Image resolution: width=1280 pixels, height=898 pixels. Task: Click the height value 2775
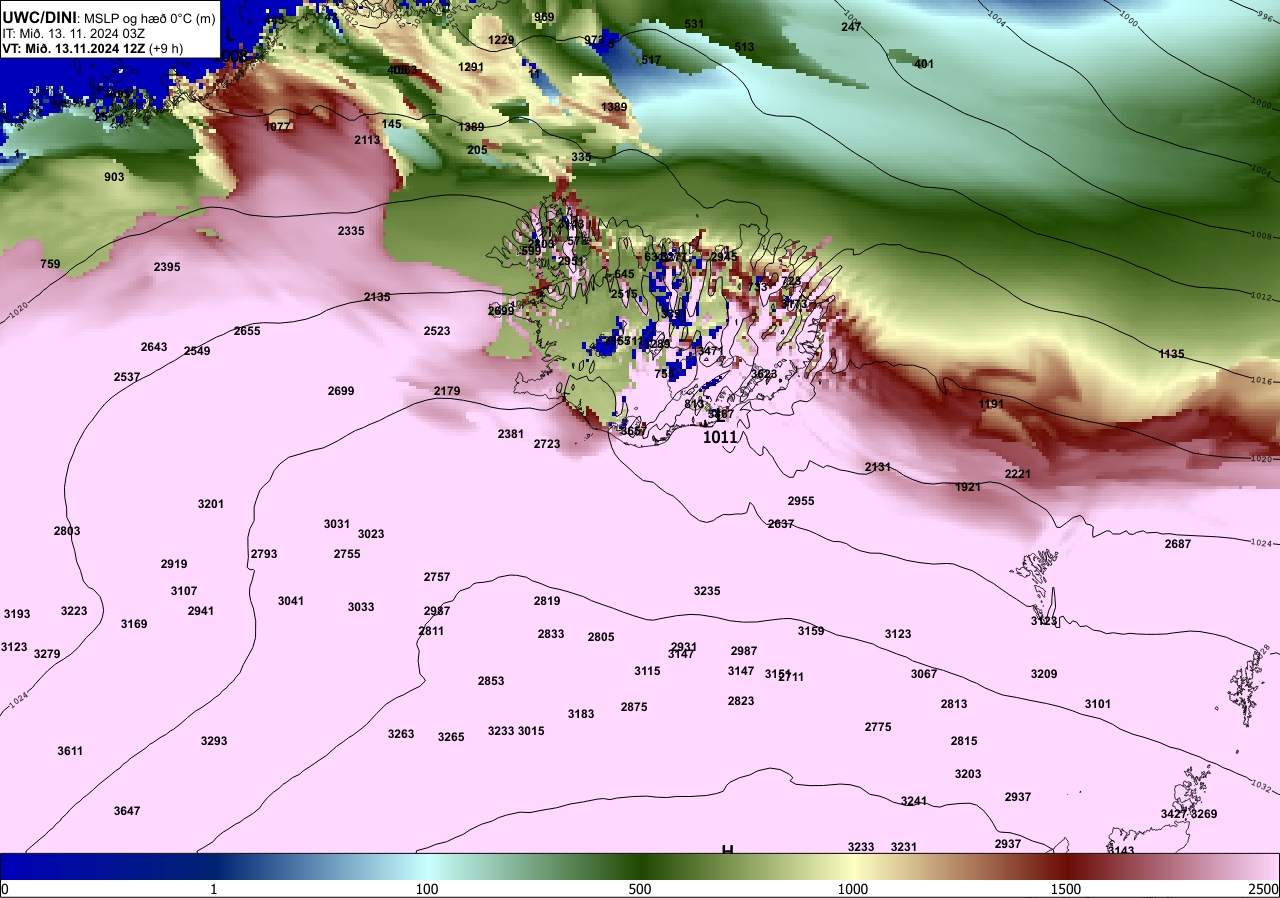(878, 727)
